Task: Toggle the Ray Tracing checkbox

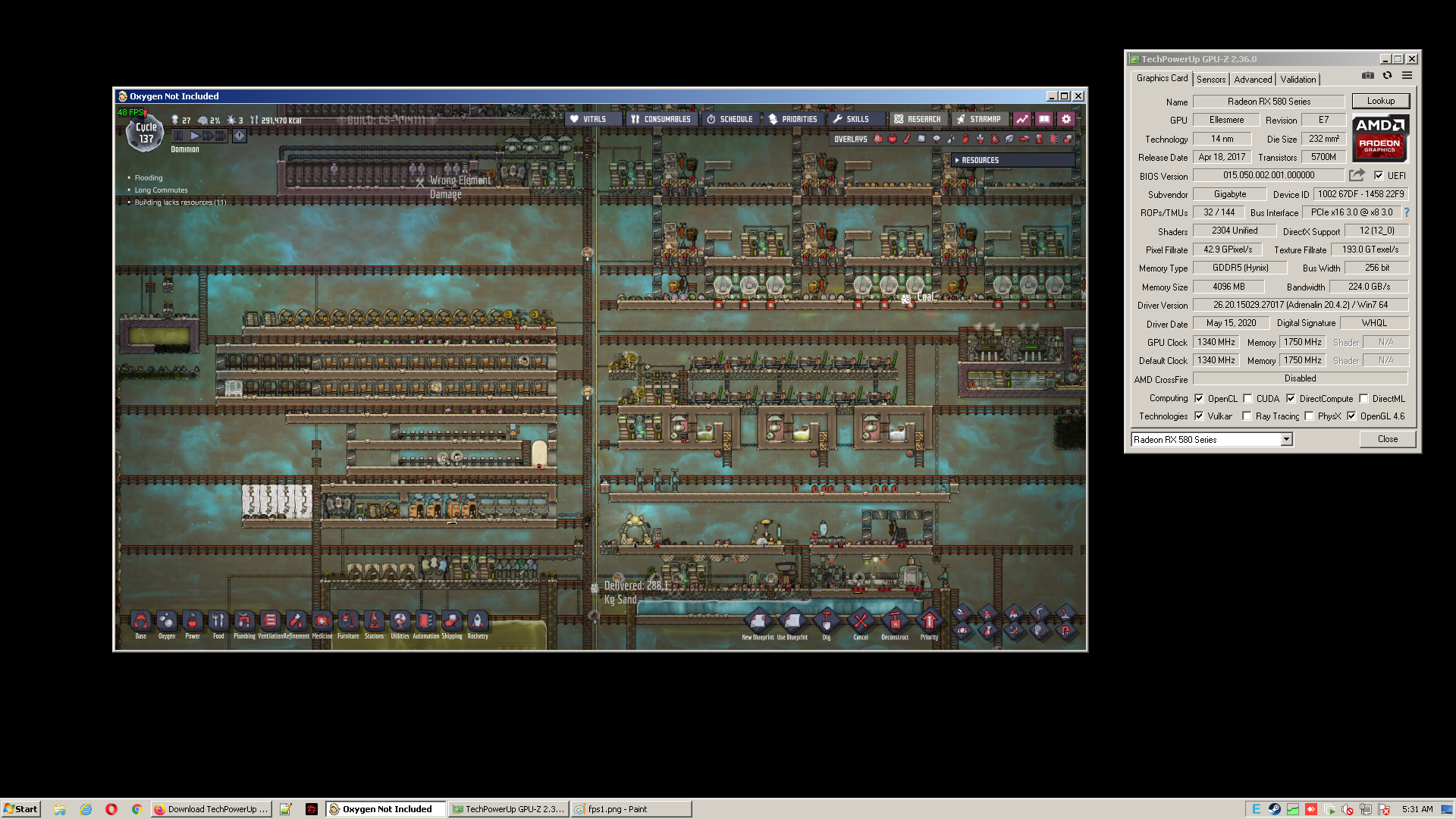Action: pyautogui.click(x=1247, y=416)
